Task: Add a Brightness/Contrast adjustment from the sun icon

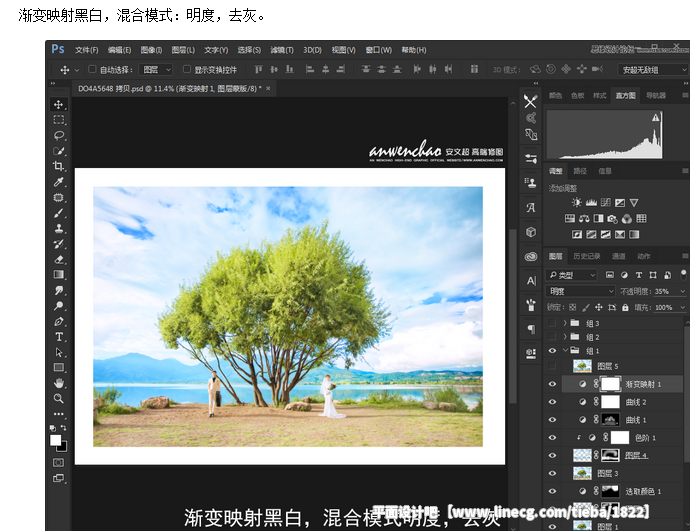Action: (x=576, y=202)
